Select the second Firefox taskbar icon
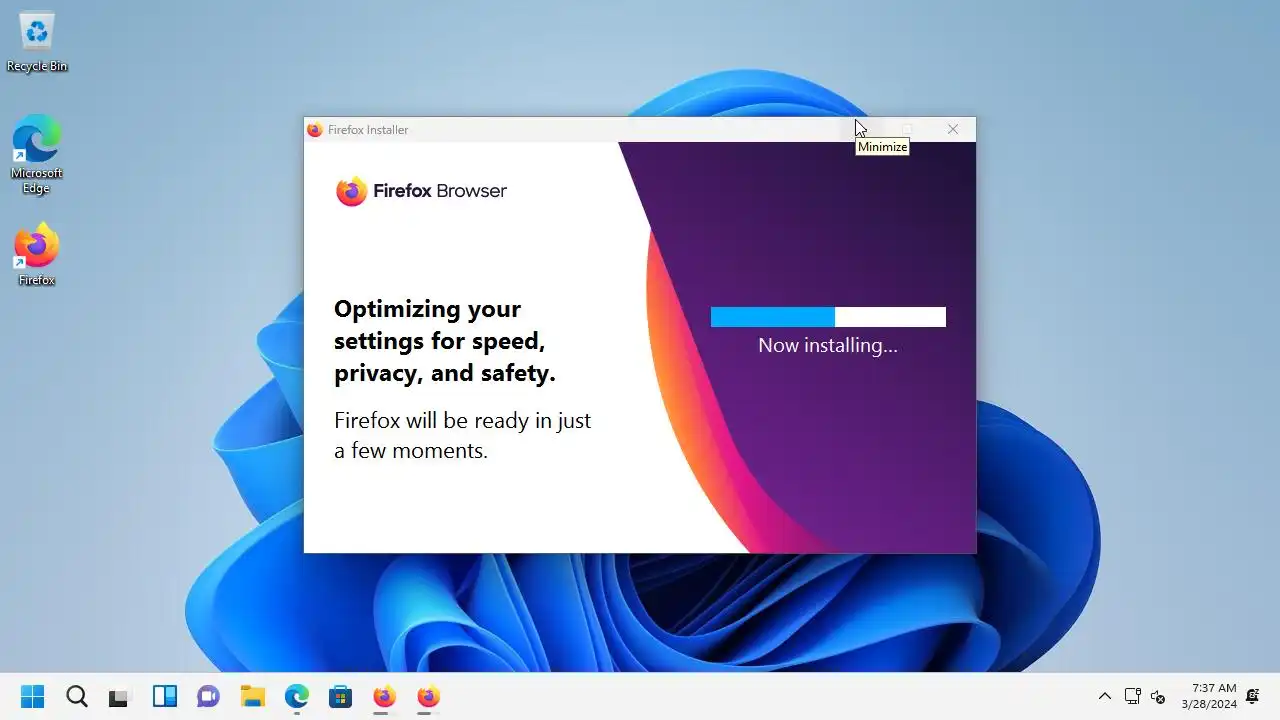Screen dimensions: 1280x720 click(x=428, y=697)
